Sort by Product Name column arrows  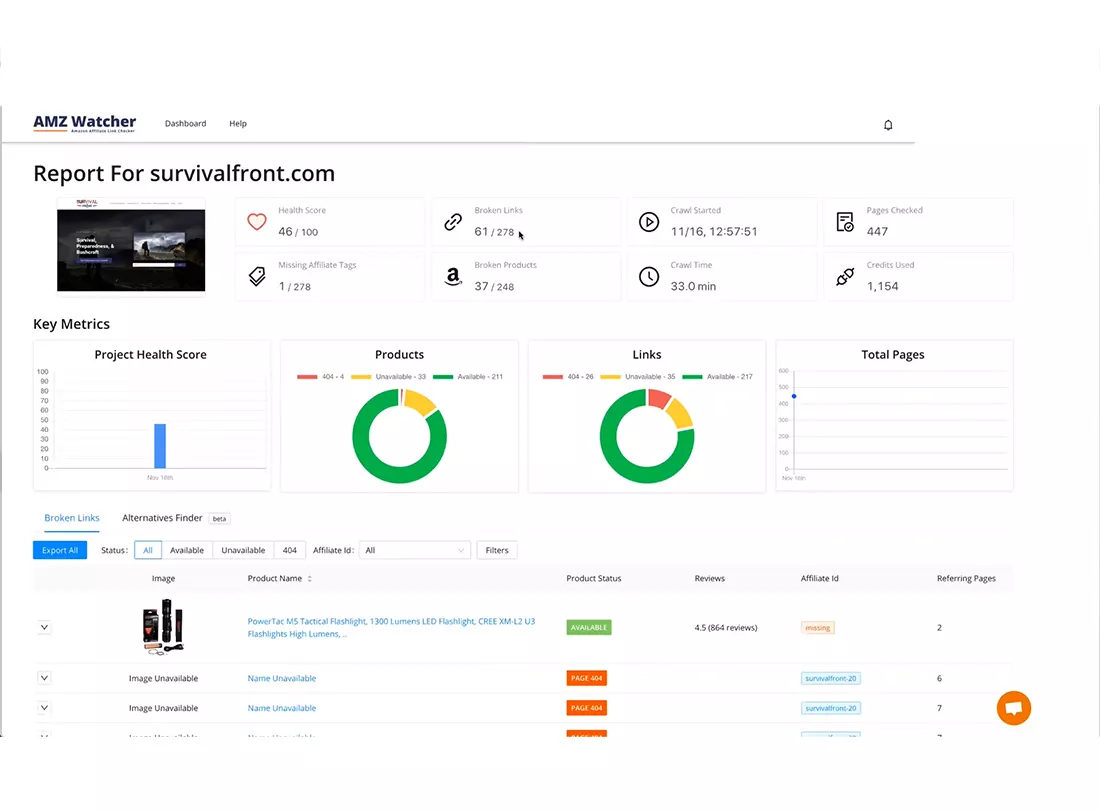309,579
